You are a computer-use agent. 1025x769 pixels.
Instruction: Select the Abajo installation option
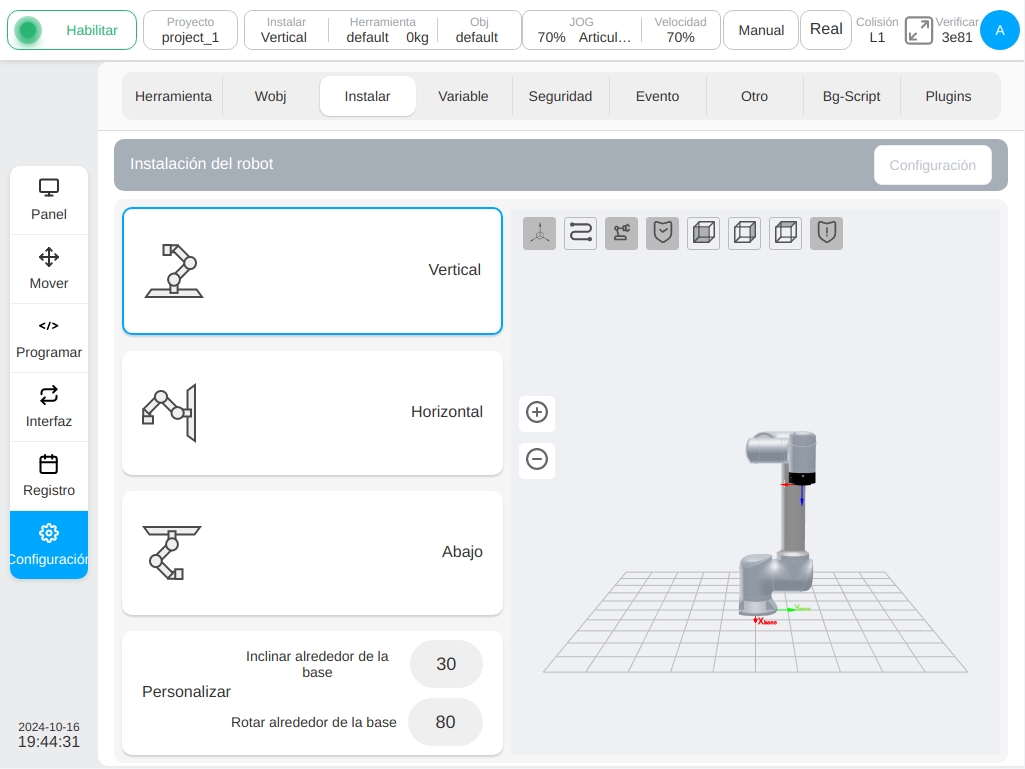pos(312,553)
